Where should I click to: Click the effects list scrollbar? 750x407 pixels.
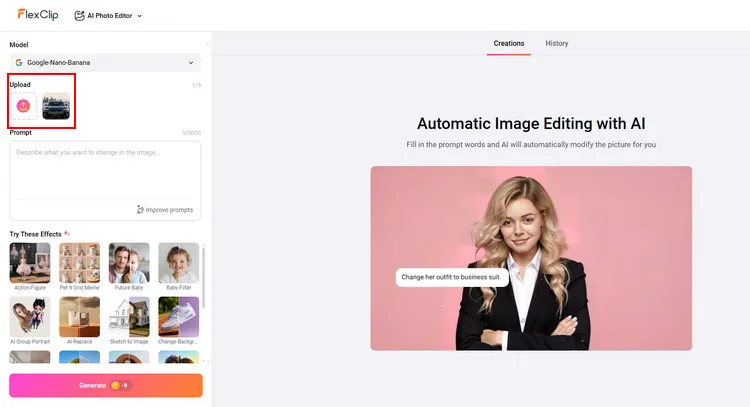point(204,277)
